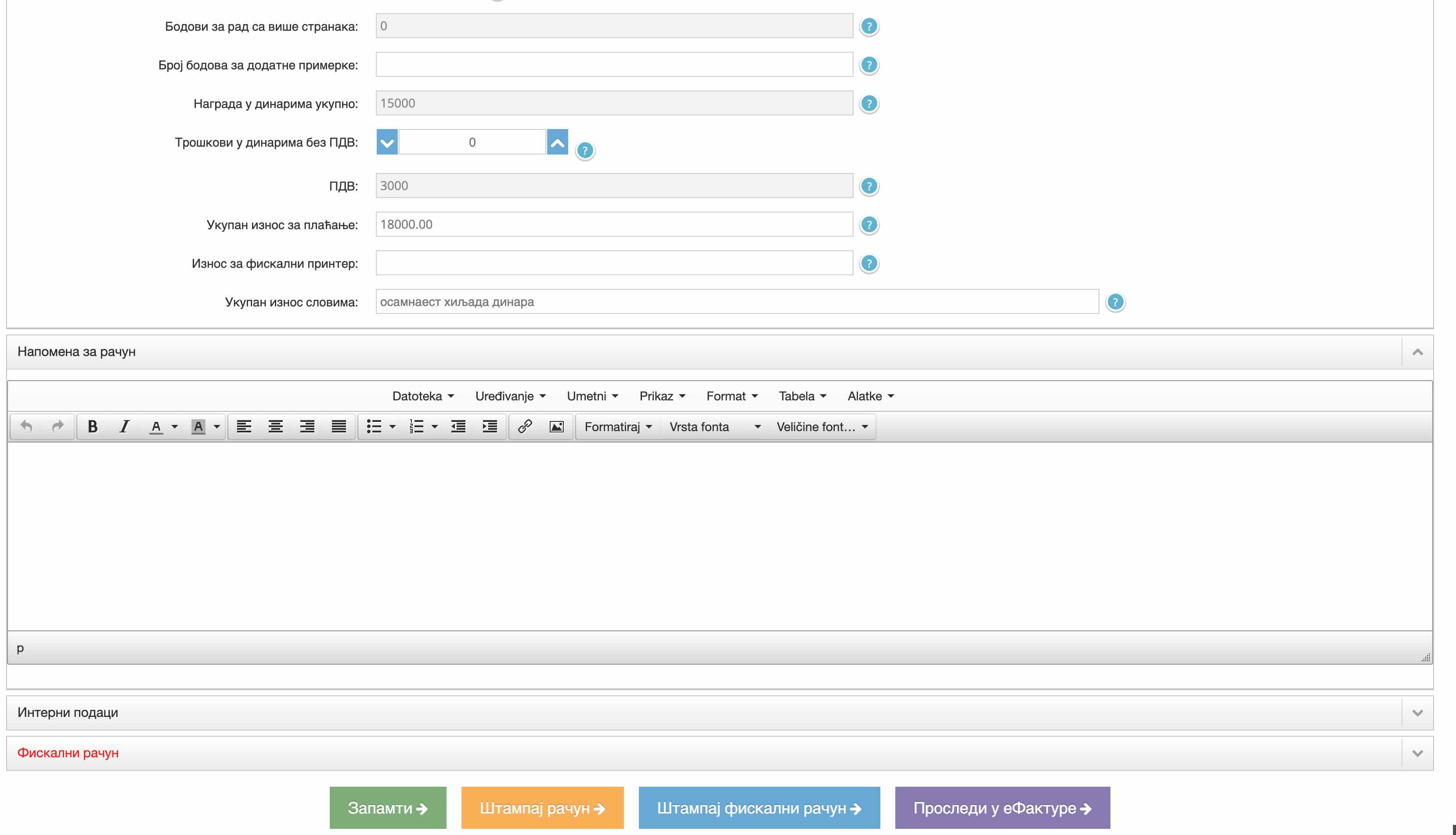1456x835 pixels.
Task: Align text right
Action: tap(307, 427)
